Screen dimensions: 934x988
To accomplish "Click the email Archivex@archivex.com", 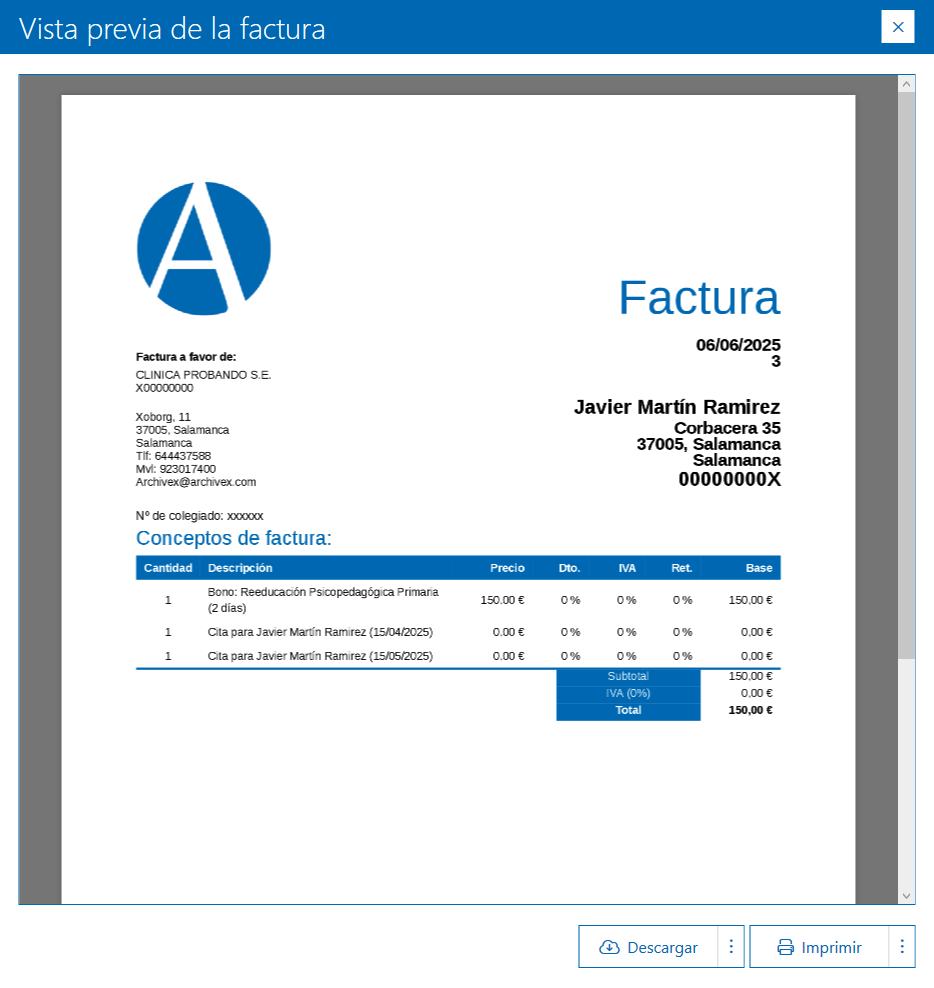I will point(196,481).
